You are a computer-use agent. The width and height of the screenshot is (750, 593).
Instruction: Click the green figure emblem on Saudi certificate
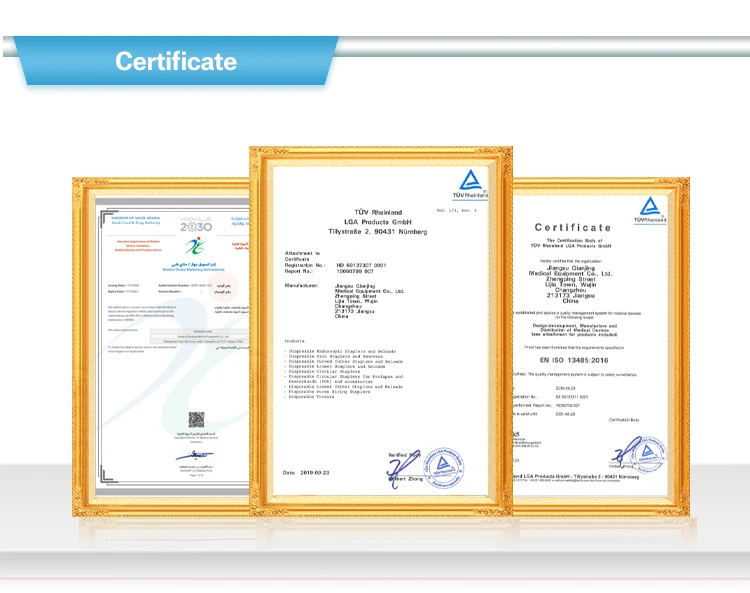[x=195, y=246]
